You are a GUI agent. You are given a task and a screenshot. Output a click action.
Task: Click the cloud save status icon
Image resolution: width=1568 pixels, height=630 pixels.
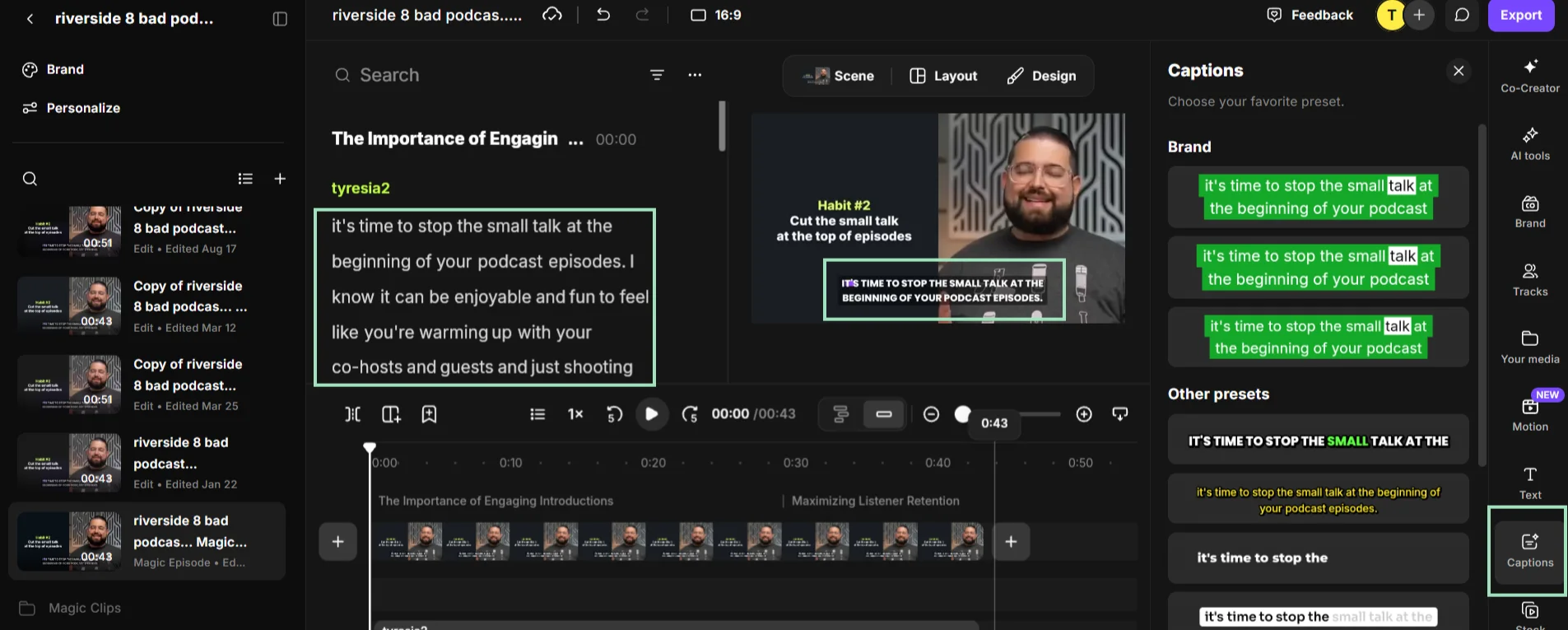(552, 15)
